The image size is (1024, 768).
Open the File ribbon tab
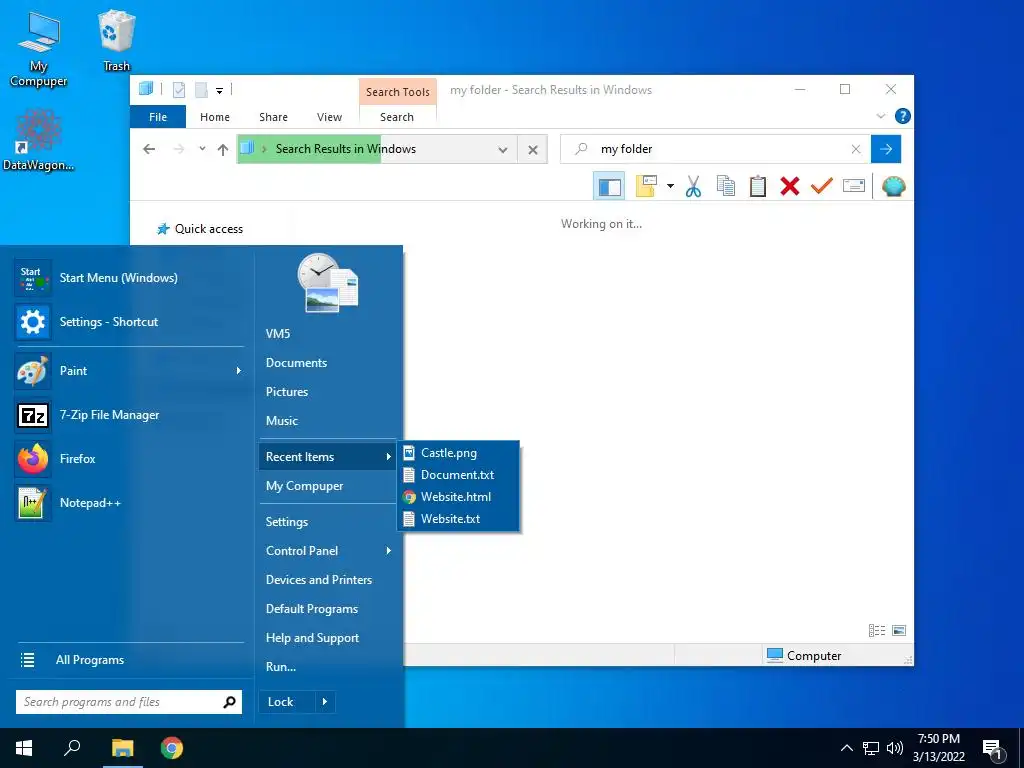158,117
